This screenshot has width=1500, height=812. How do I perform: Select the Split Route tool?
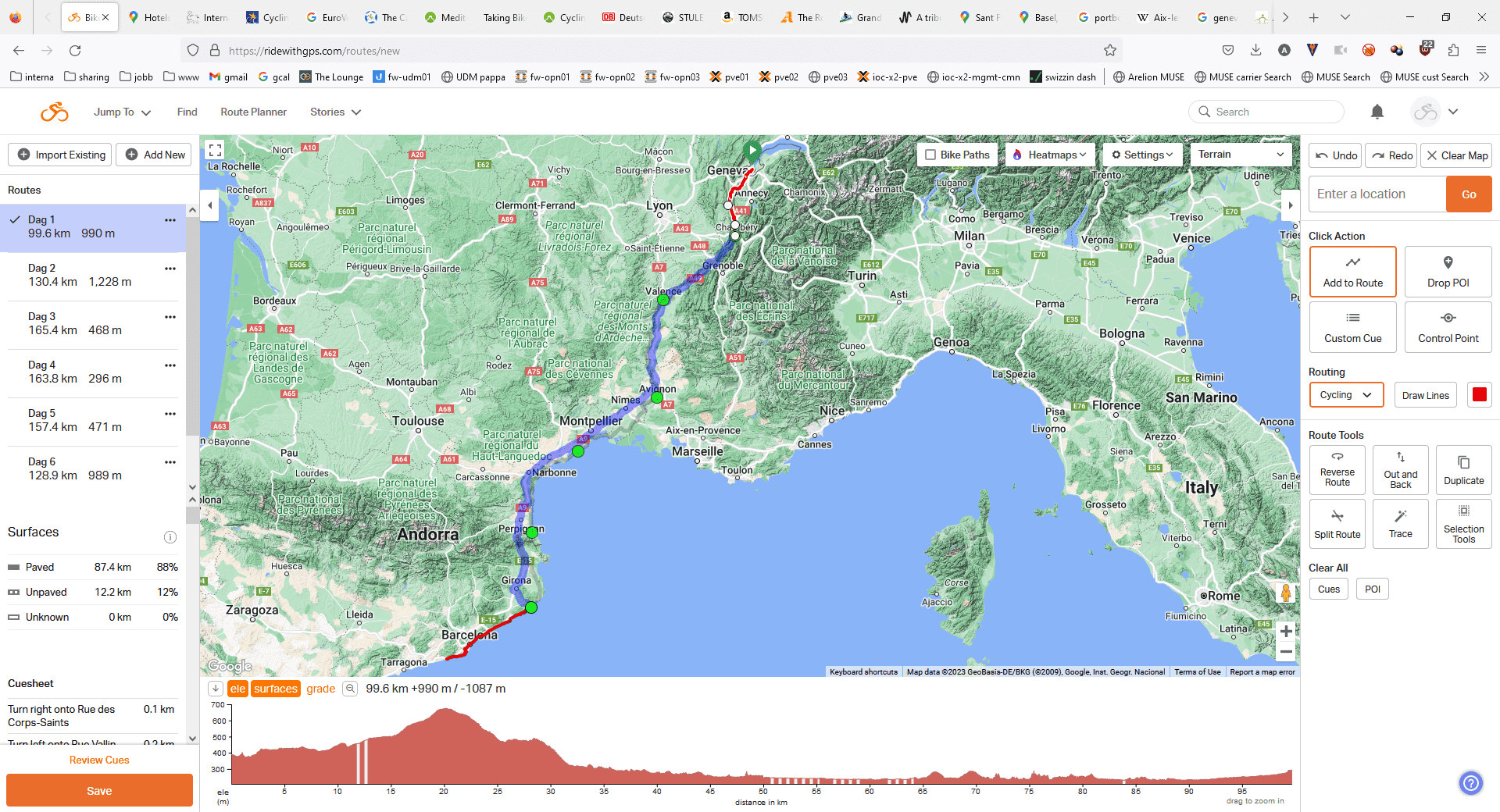[1337, 524]
